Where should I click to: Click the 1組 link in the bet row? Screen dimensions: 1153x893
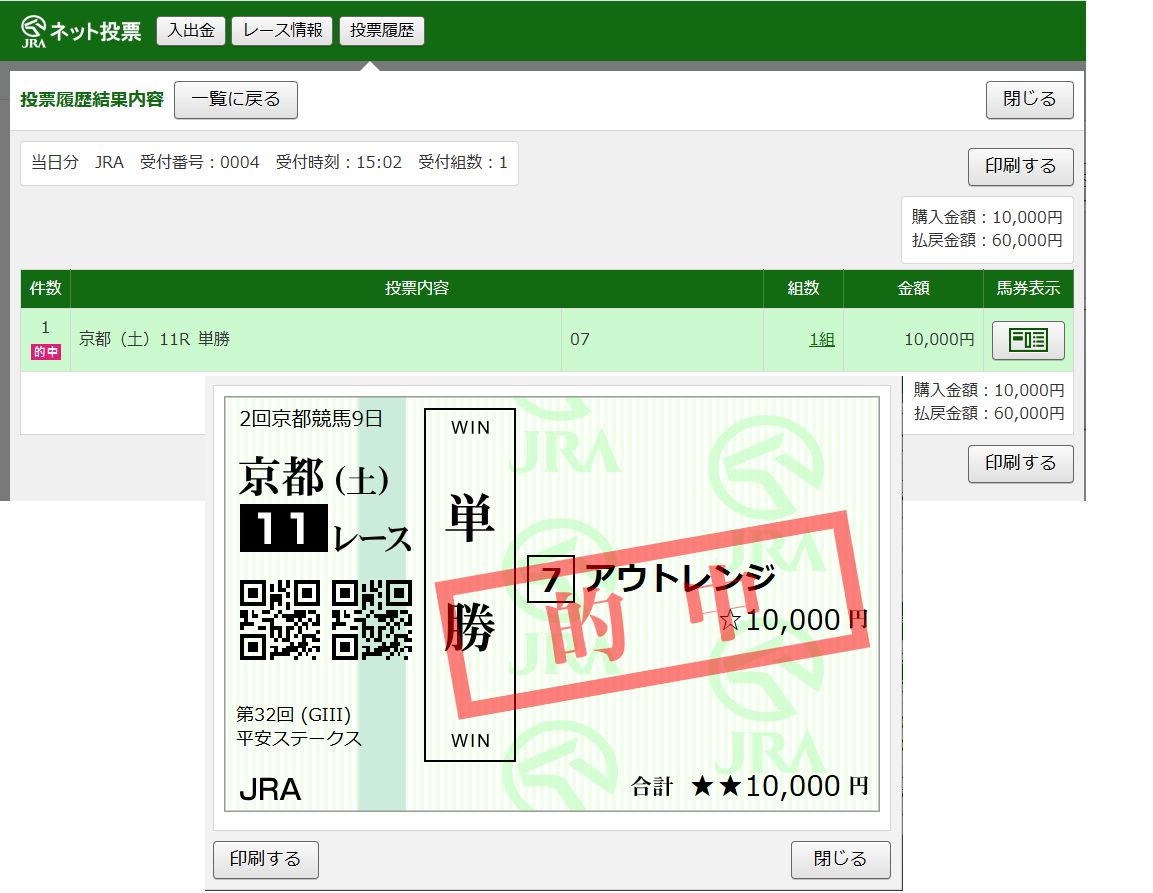[x=821, y=340]
